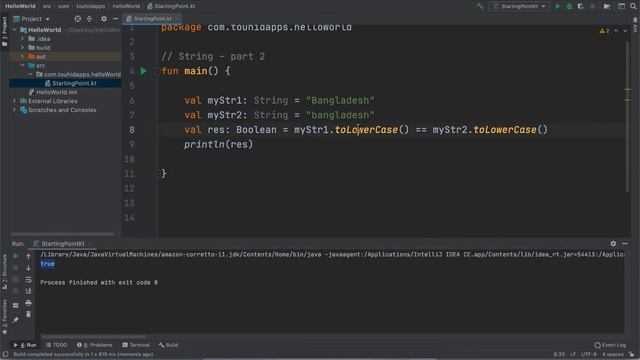Click the green run gutter icon beside main
Screen dimensions: 640x360
pos(144,71)
